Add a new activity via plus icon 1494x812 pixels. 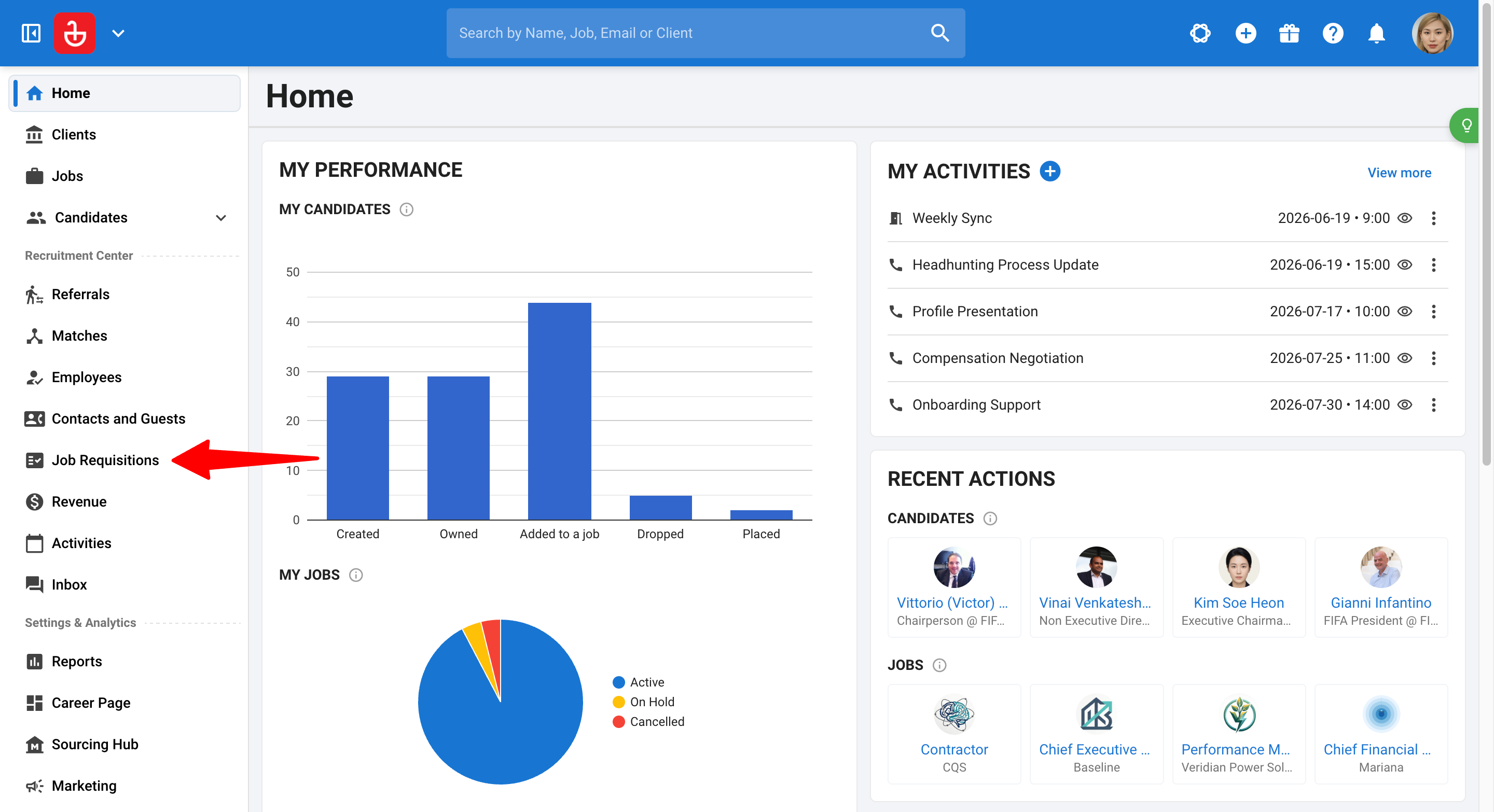coord(1050,172)
